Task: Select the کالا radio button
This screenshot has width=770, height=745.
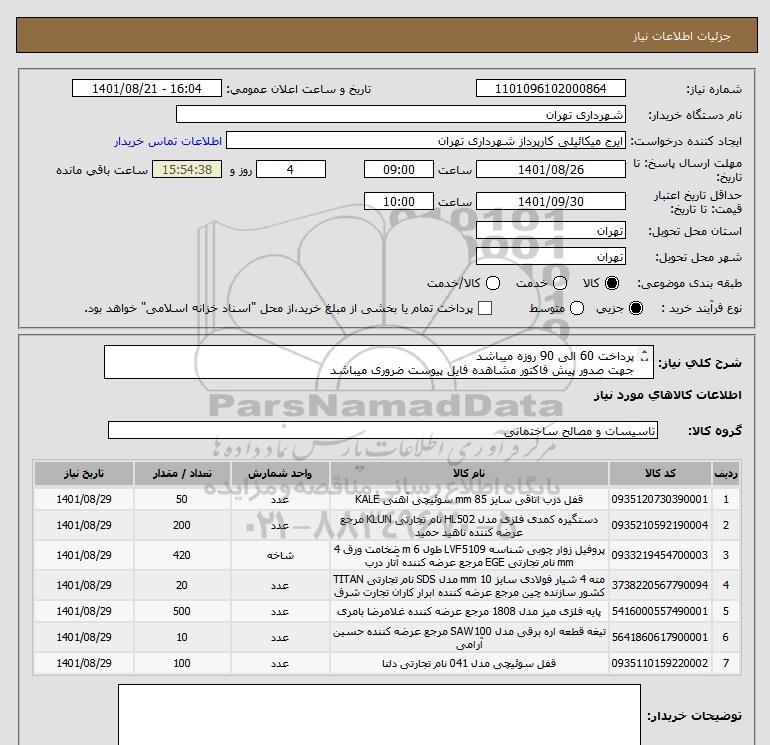Action: [612, 283]
